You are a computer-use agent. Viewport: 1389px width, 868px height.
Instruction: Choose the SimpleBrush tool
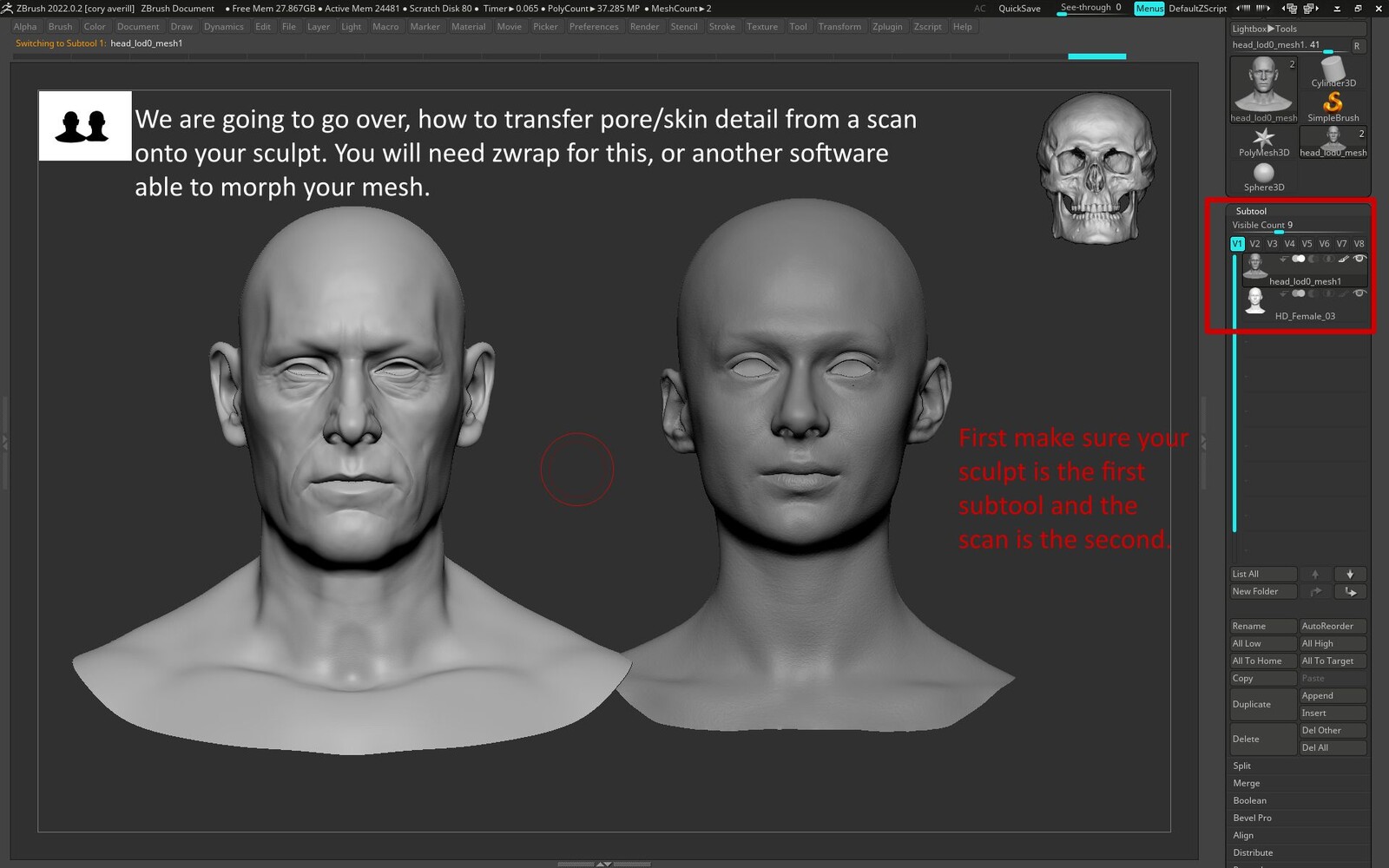coord(1333,107)
